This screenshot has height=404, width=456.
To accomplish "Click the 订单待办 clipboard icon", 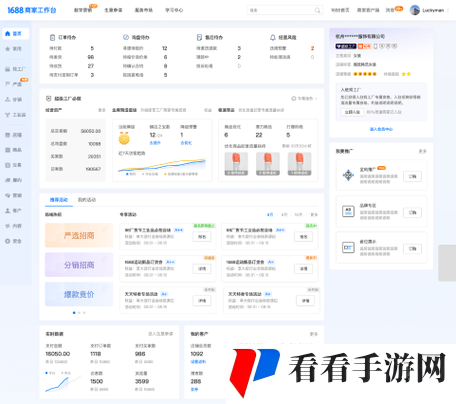I will point(52,37).
